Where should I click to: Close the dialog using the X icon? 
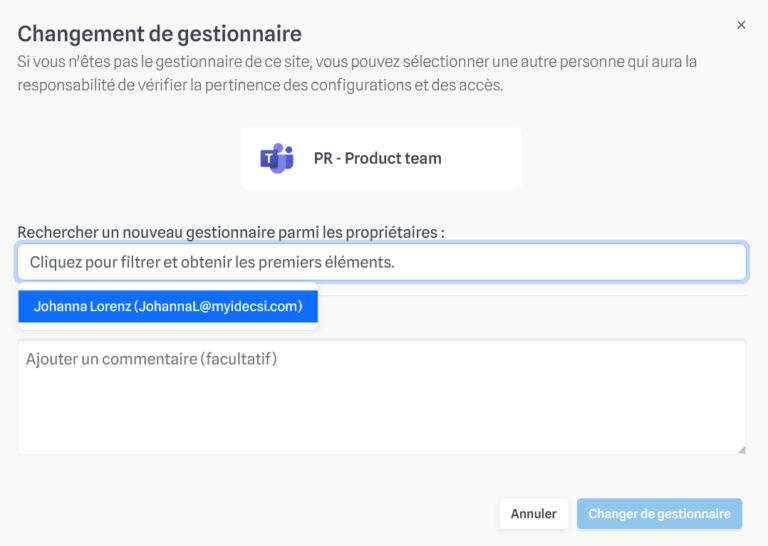741,25
